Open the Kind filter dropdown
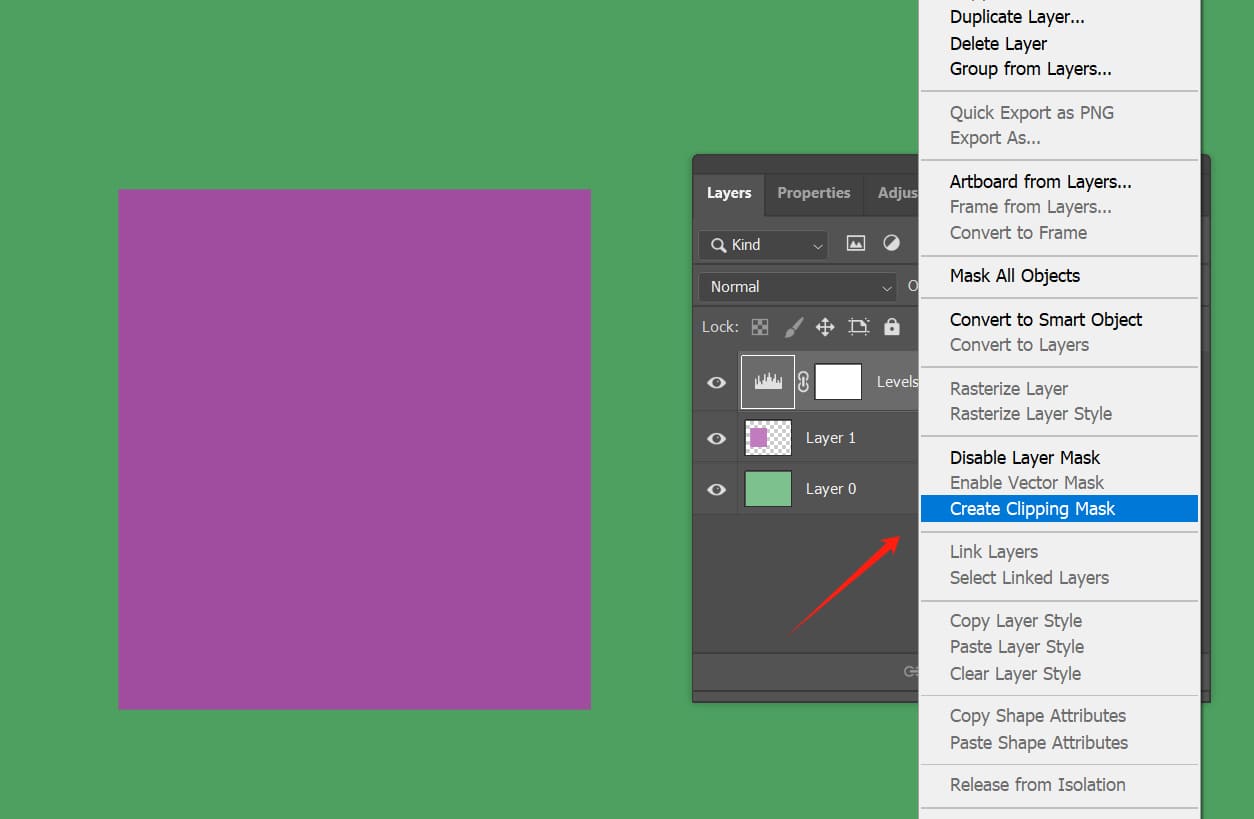 pyautogui.click(x=763, y=245)
